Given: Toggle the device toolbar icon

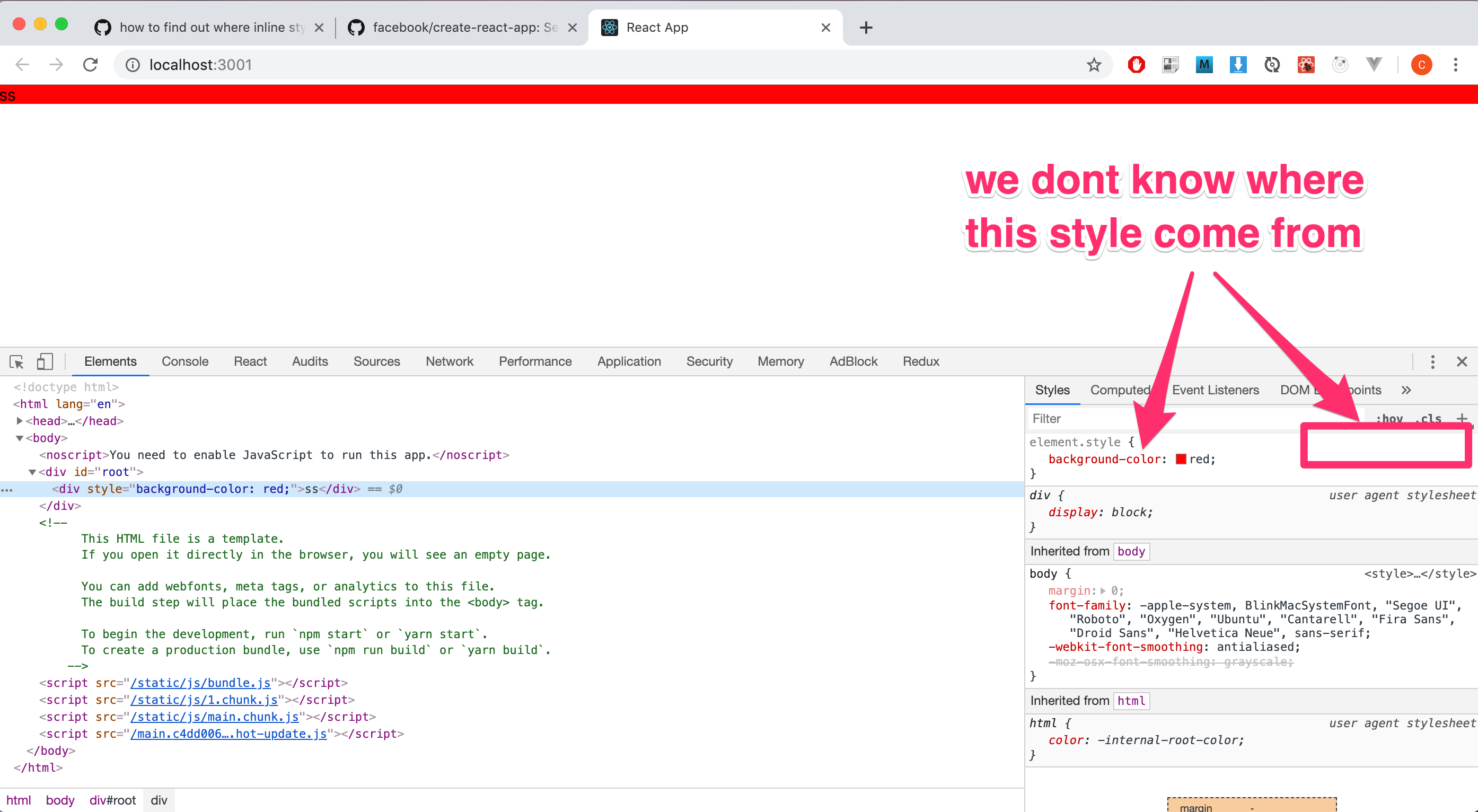Looking at the screenshot, I should coord(45,361).
